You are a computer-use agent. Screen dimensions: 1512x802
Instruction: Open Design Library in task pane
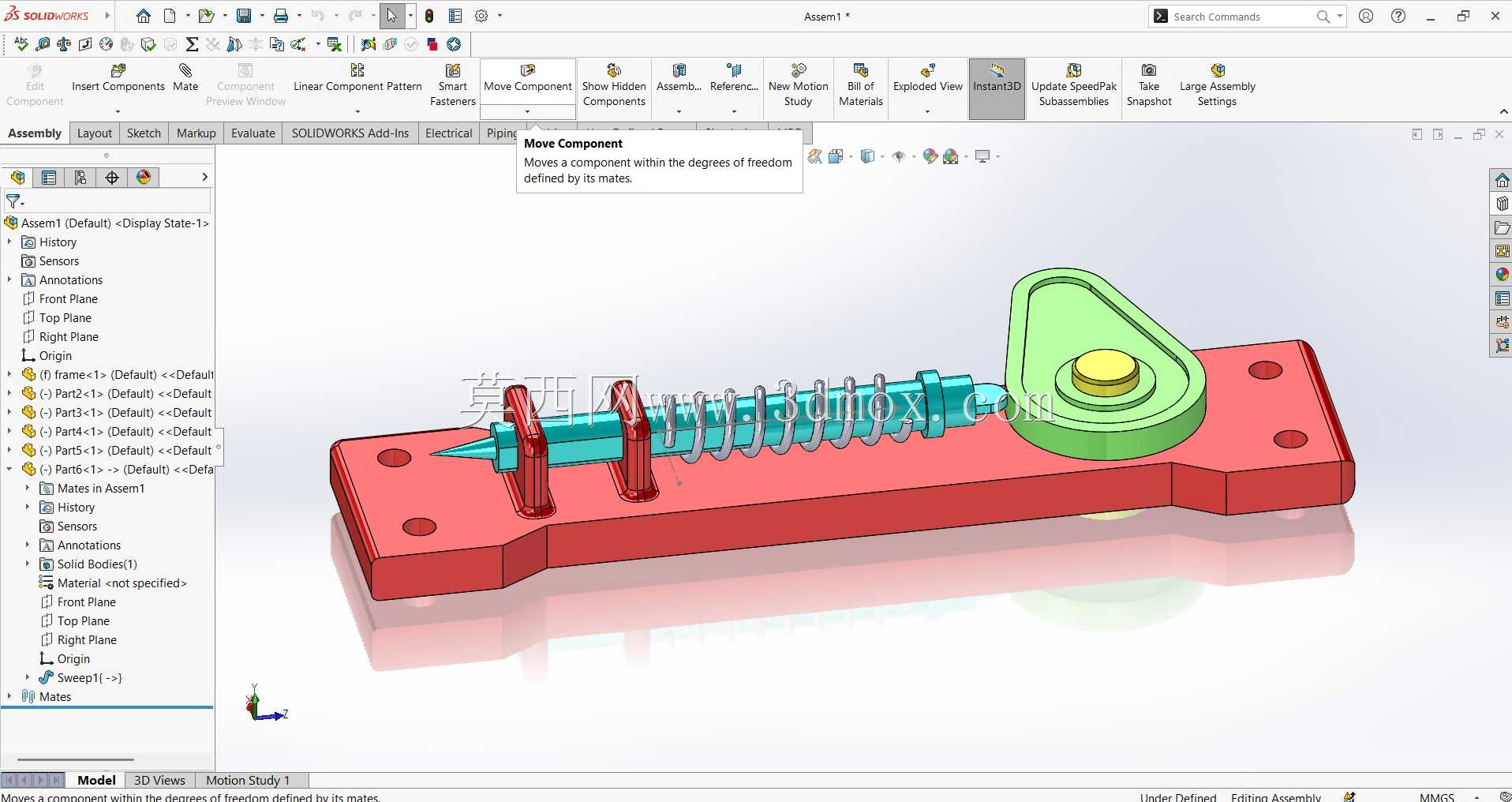[1502, 204]
